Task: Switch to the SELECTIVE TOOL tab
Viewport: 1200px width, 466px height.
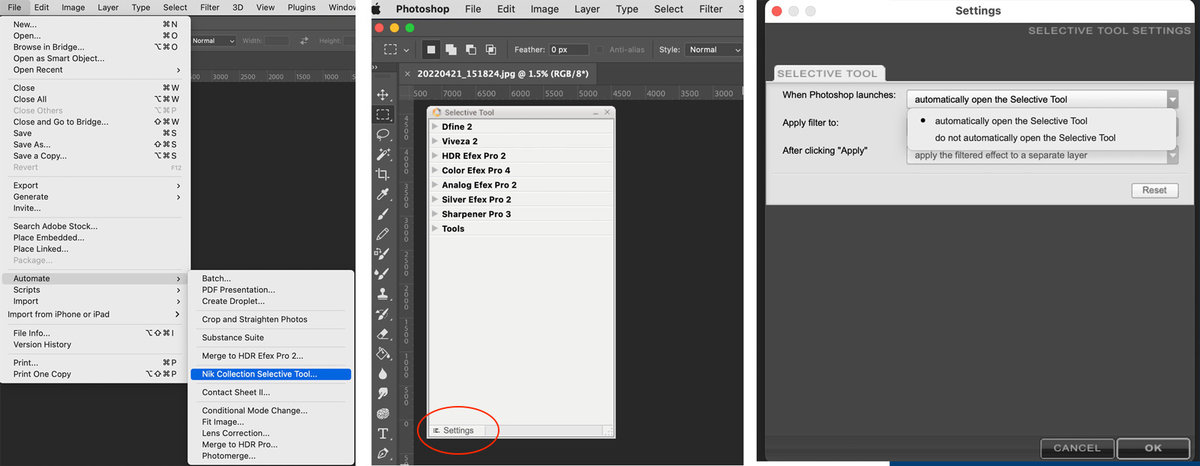Action: (827, 73)
